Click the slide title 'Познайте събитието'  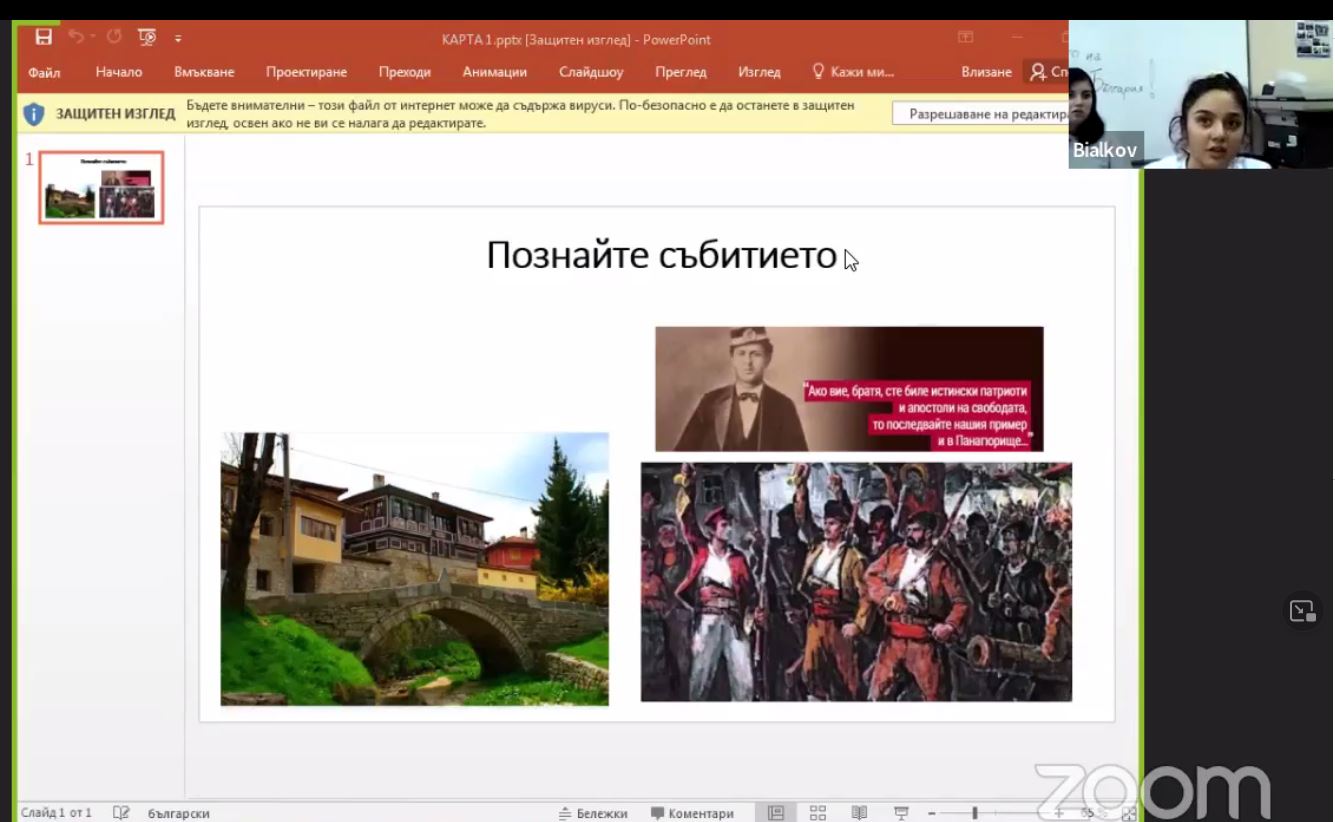pyautogui.click(x=661, y=256)
